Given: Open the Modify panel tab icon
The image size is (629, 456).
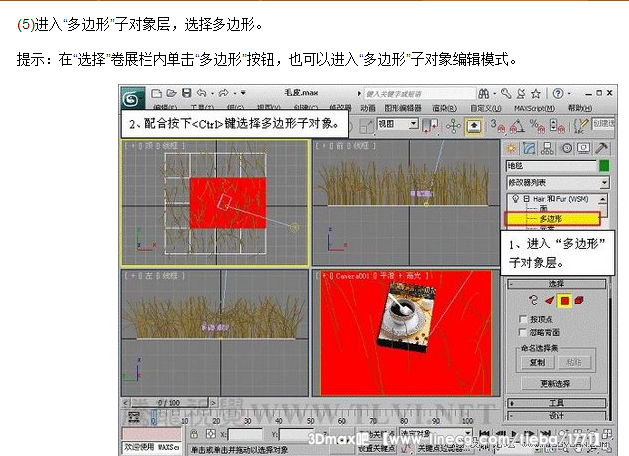Looking at the screenshot, I should (529, 148).
